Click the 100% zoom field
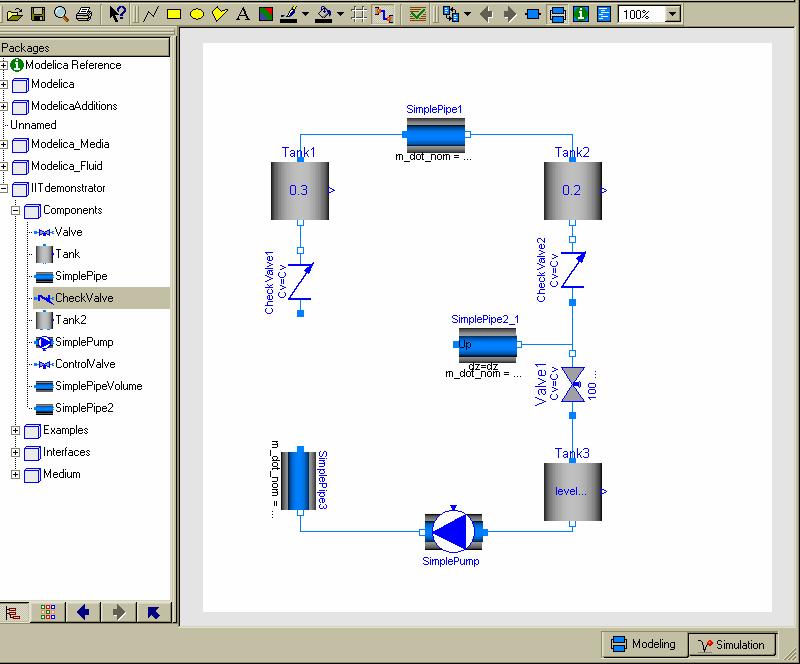The image size is (800, 664). 642,14
